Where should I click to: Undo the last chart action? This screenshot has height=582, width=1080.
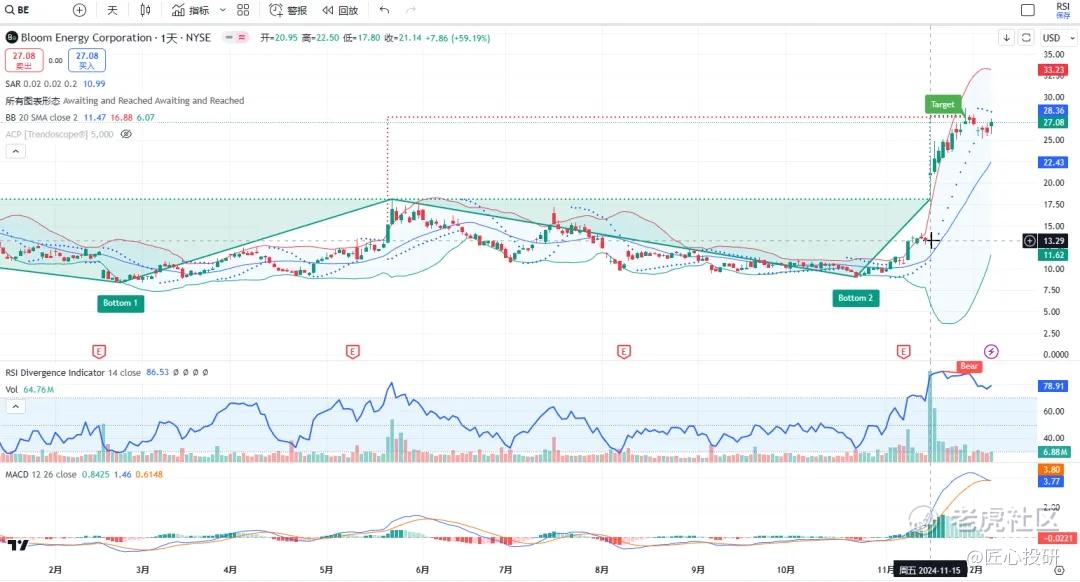(384, 10)
